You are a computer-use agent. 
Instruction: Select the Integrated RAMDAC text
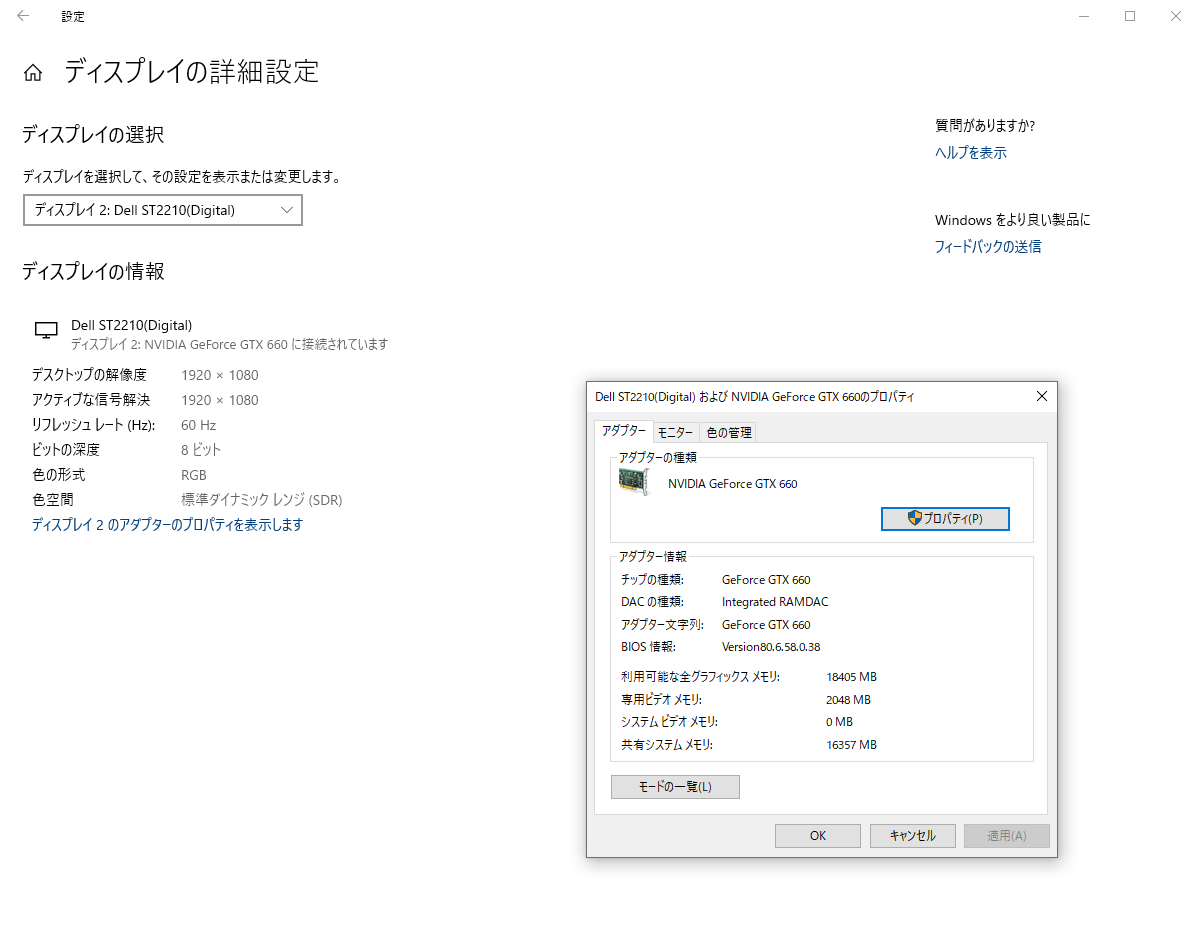tap(775, 602)
